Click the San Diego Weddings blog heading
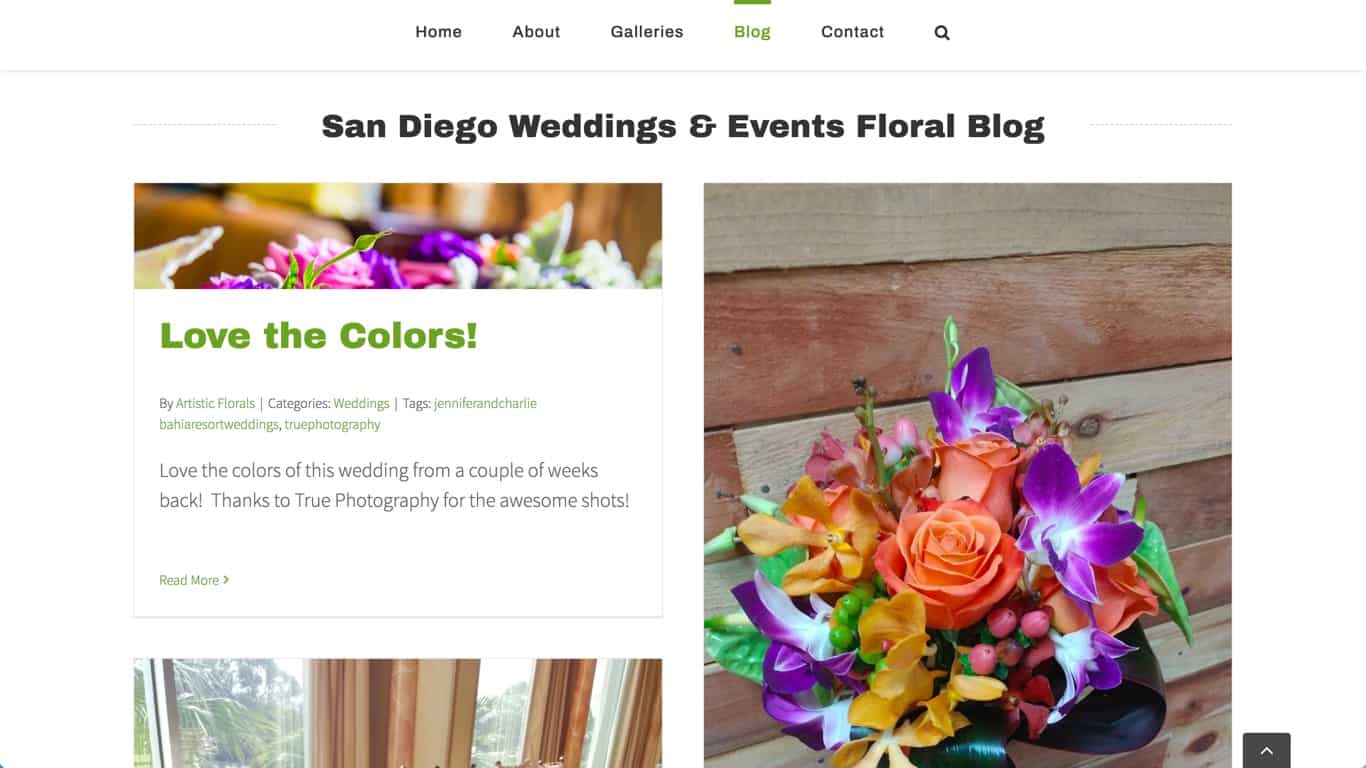The height and width of the screenshot is (768, 1366). point(683,126)
